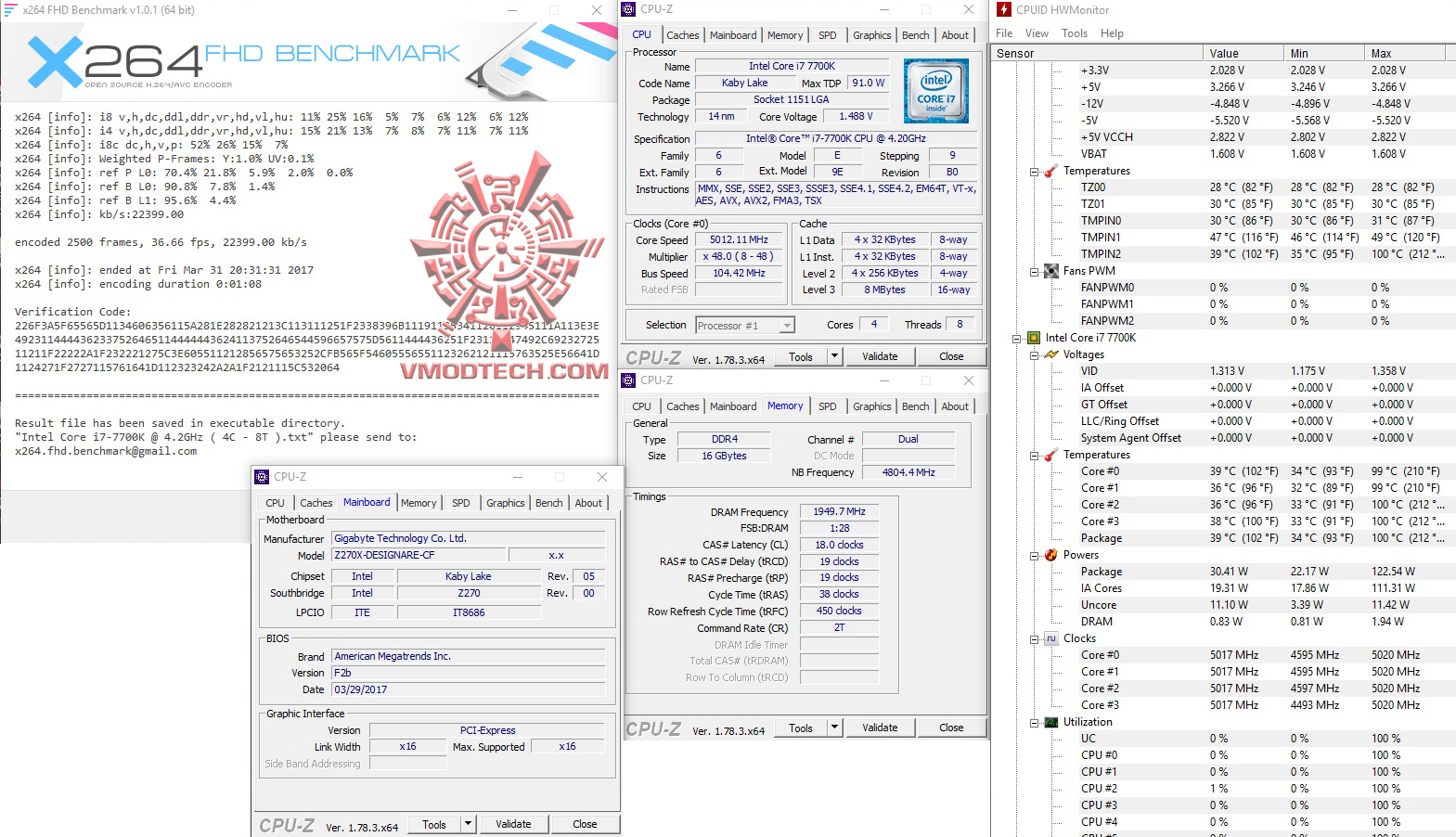Screen dimensions: 1456x837
Task: Collapse the Clocks node in HWMonitor
Action: 1035,639
